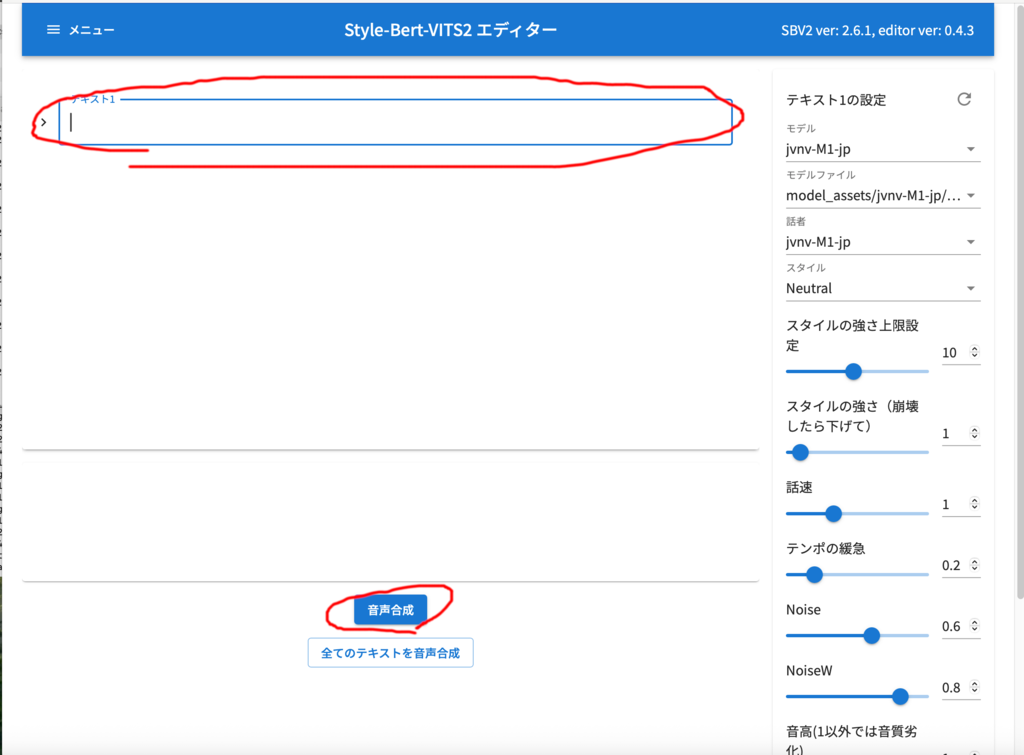This screenshot has height=755, width=1024.
Task: Click the NoiseW 0.8 number field
Action: (x=961, y=688)
